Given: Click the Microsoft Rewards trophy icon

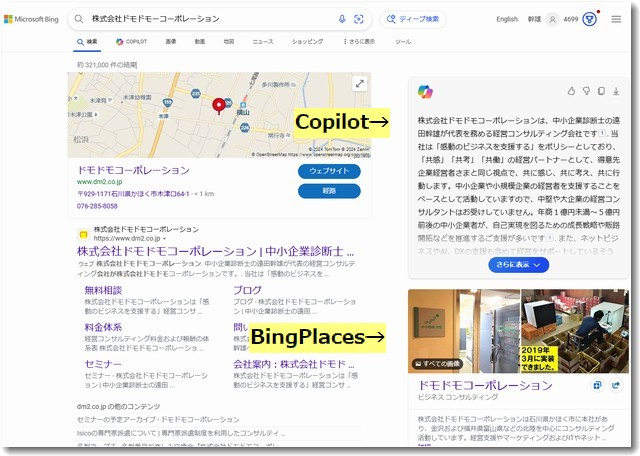Looking at the screenshot, I should (590, 19).
